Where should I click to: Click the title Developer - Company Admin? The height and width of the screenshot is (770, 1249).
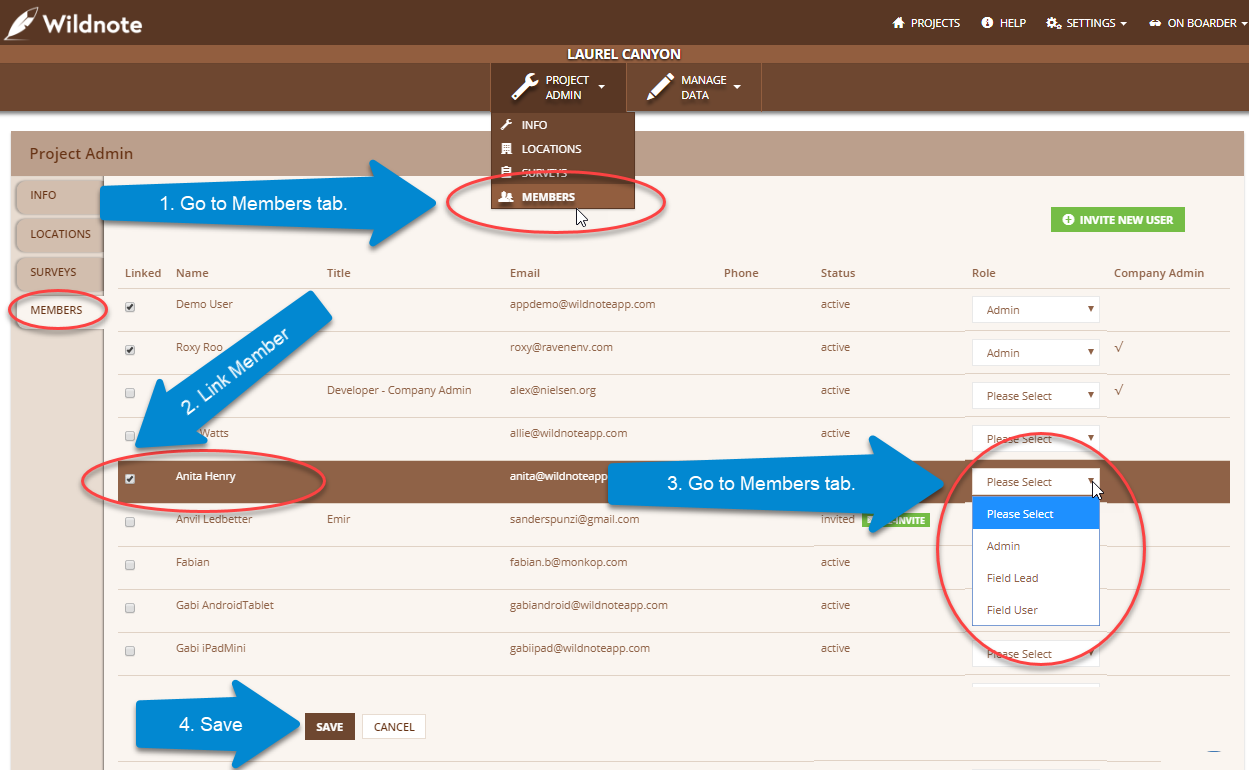click(x=399, y=390)
